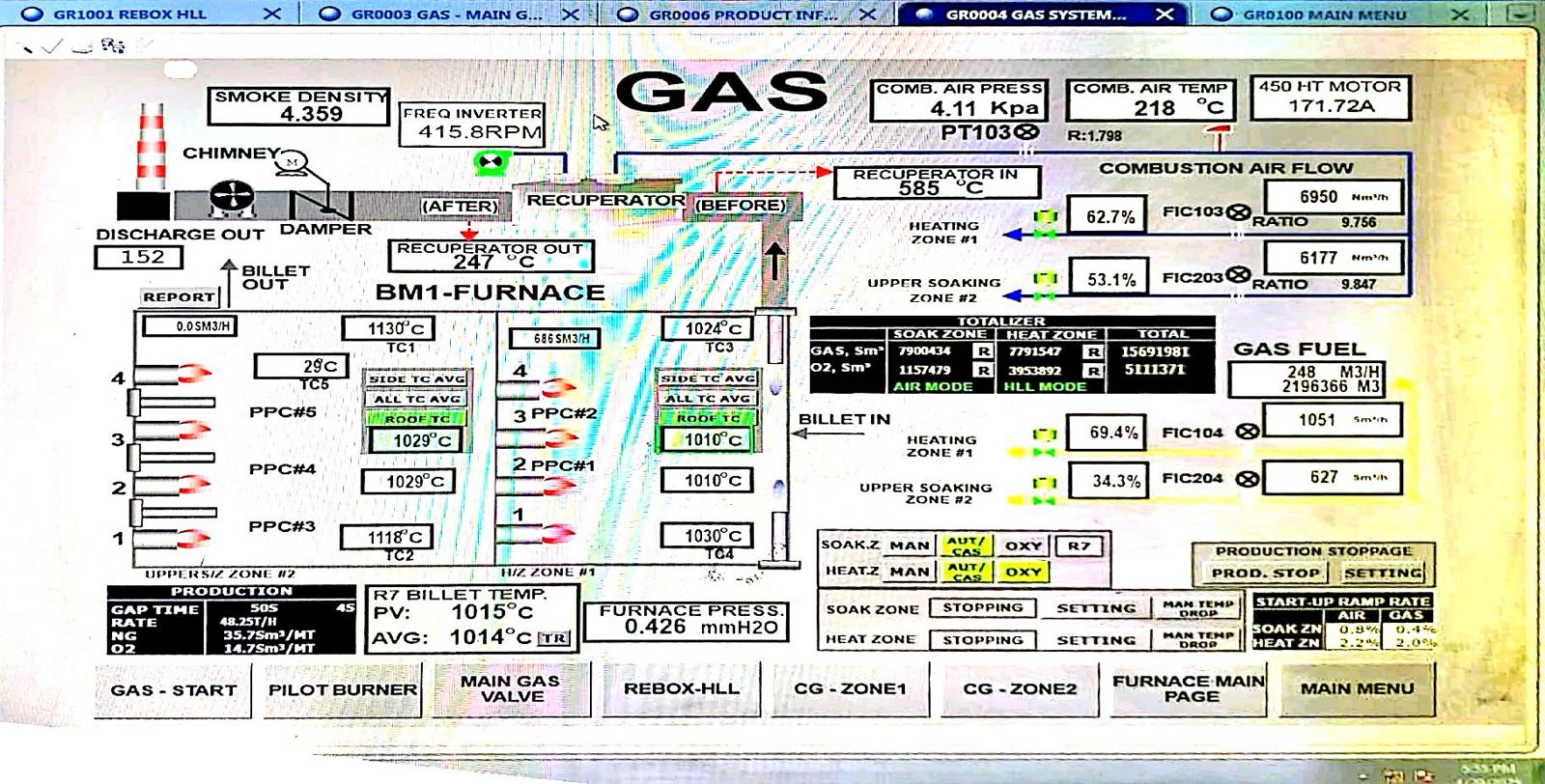Viewport: 1545px width, 784px height.
Task: Reset the soak zone GAS totalizer with R
Action: pos(983,351)
